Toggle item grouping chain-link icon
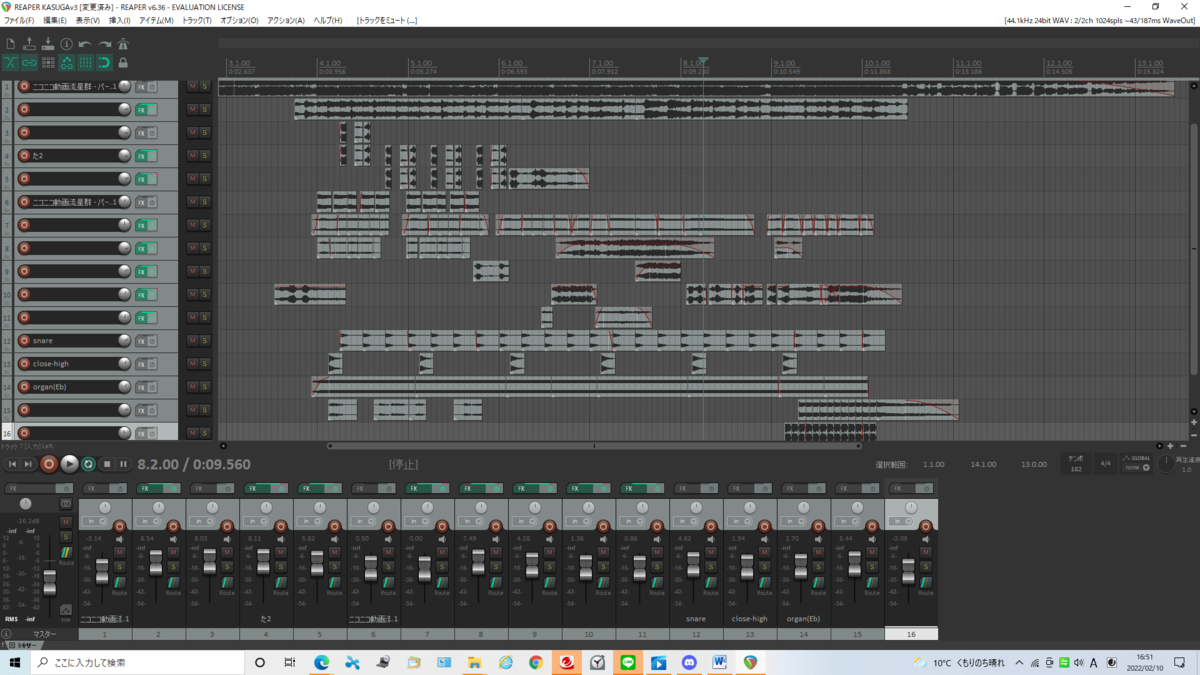Screen dimensions: 1200x675 tap(29, 63)
